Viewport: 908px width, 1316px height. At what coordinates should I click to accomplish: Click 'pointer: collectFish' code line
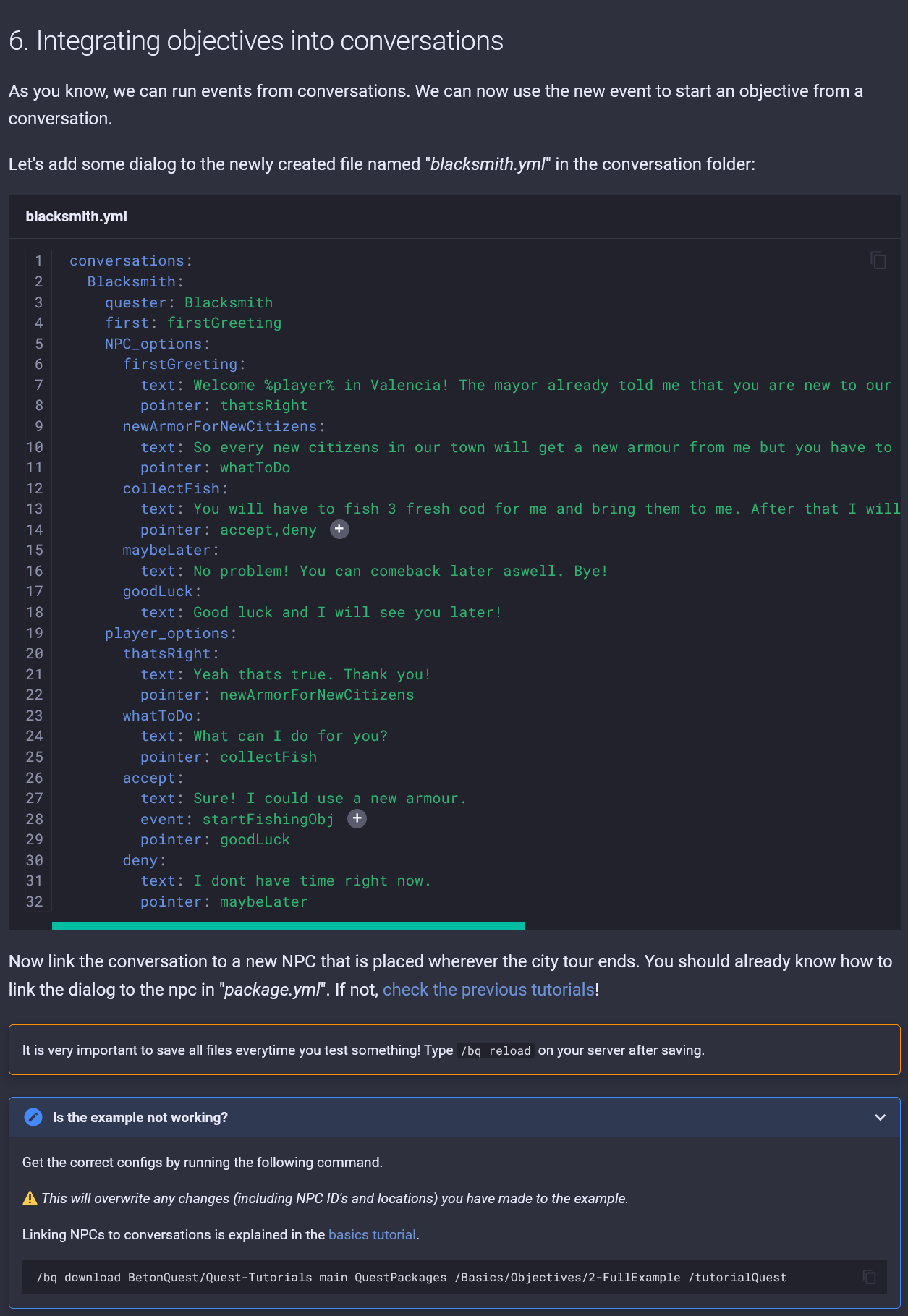[229, 757]
